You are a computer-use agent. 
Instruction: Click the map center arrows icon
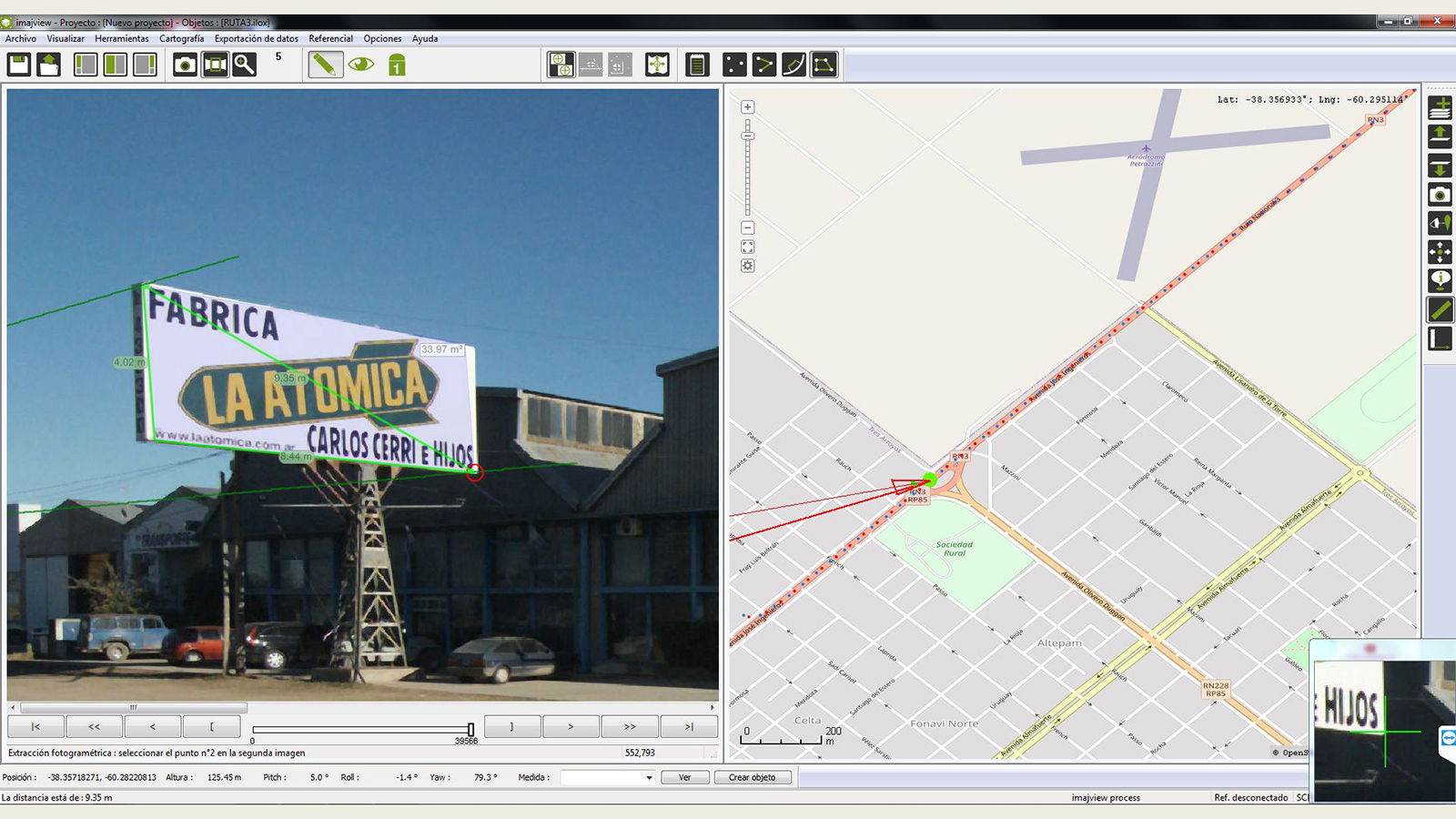[x=657, y=65]
